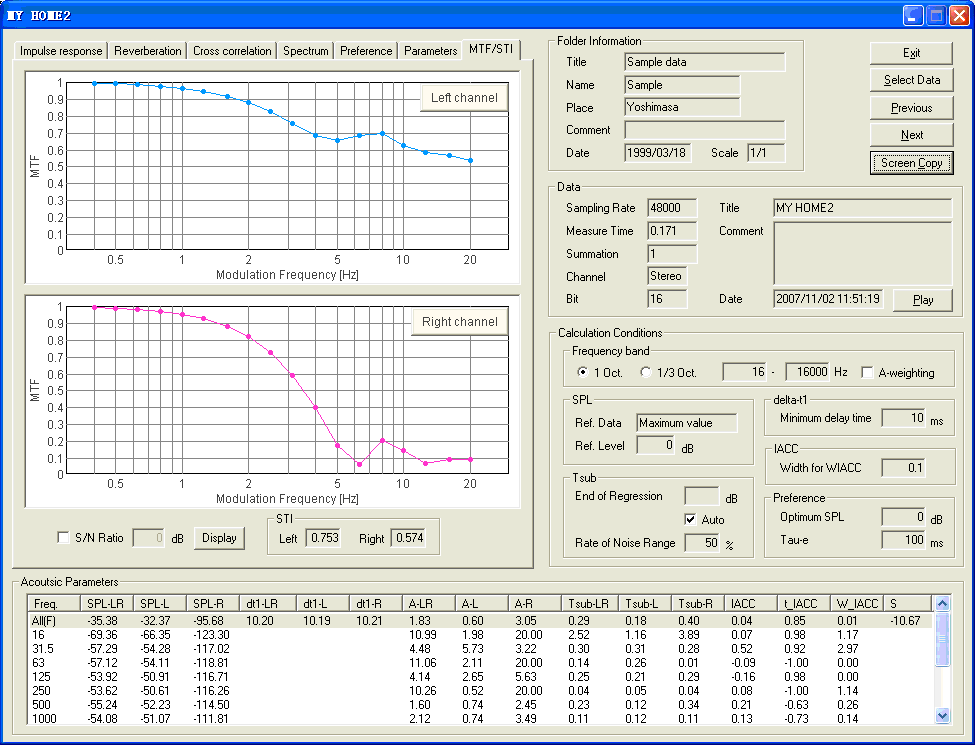This screenshot has width=975, height=745.
Task: Click the Place field Yoshimasa
Action: (682, 107)
